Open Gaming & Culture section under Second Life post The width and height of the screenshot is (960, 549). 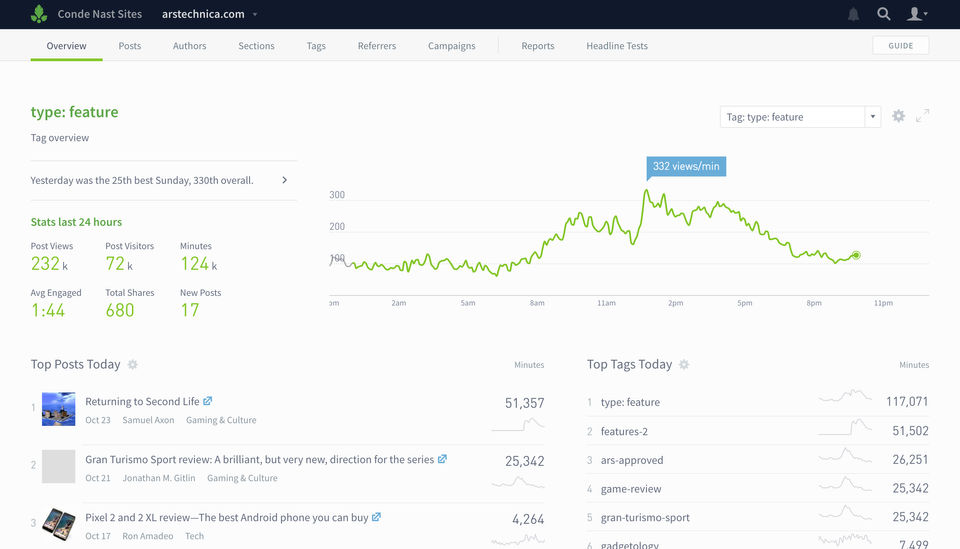point(221,420)
